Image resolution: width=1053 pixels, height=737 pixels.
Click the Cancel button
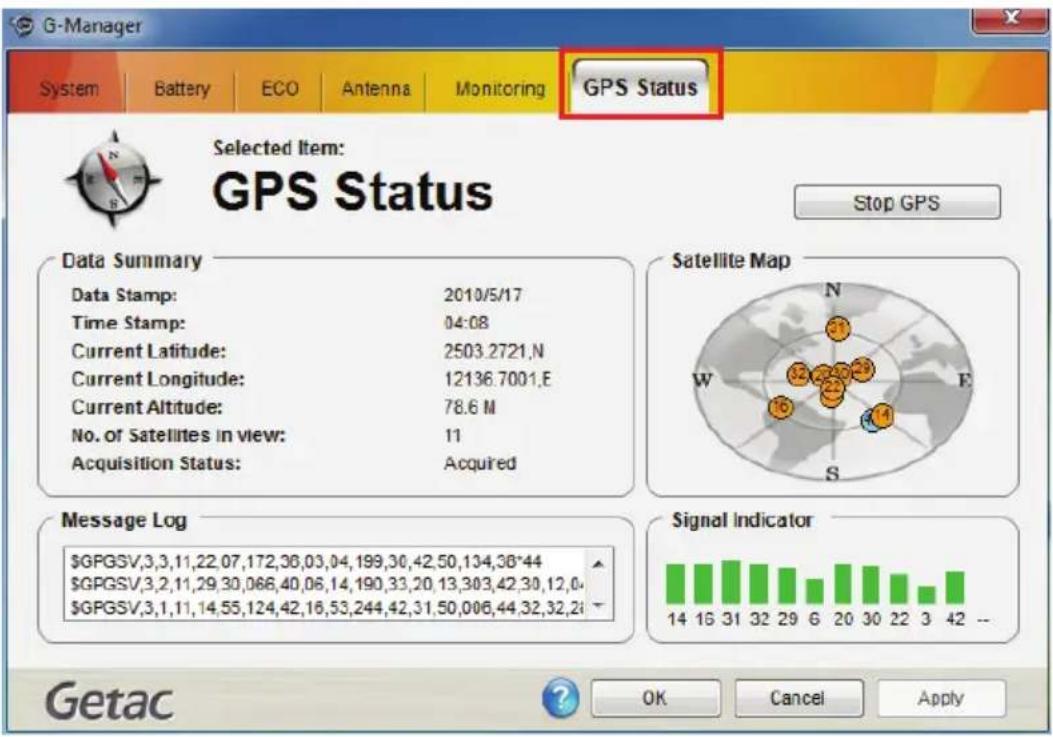click(798, 698)
